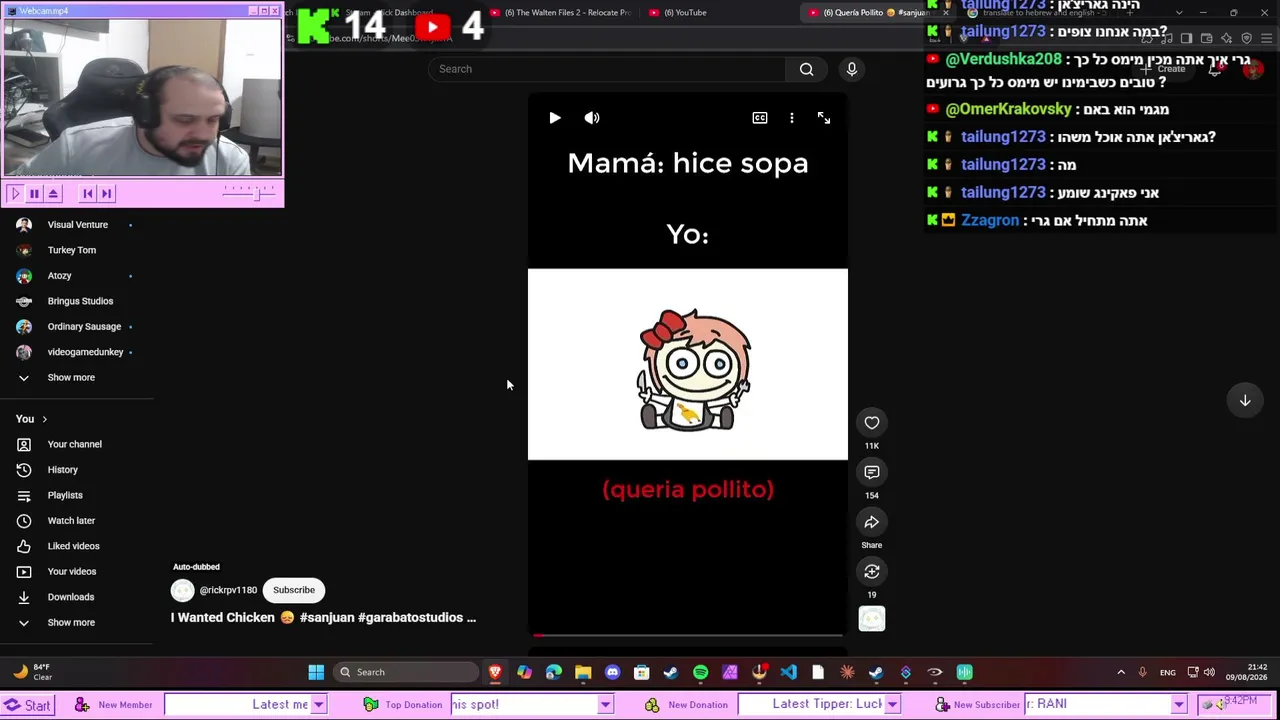Viewport: 1280px width, 720px height.
Task: Open the ENG language switcher
Action: pos(1168,672)
